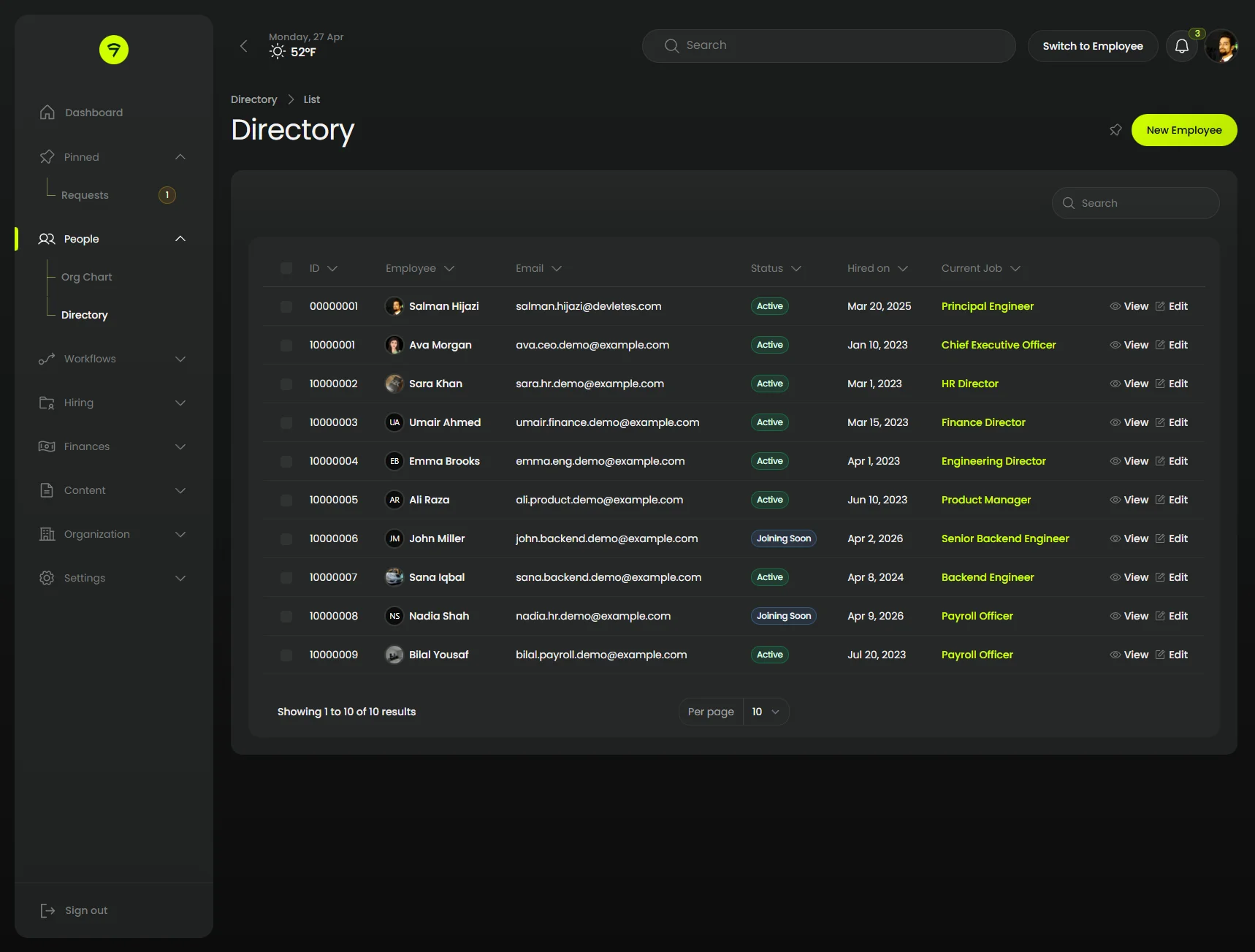
Task: Open the Per page dropdown
Action: [x=764, y=711]
